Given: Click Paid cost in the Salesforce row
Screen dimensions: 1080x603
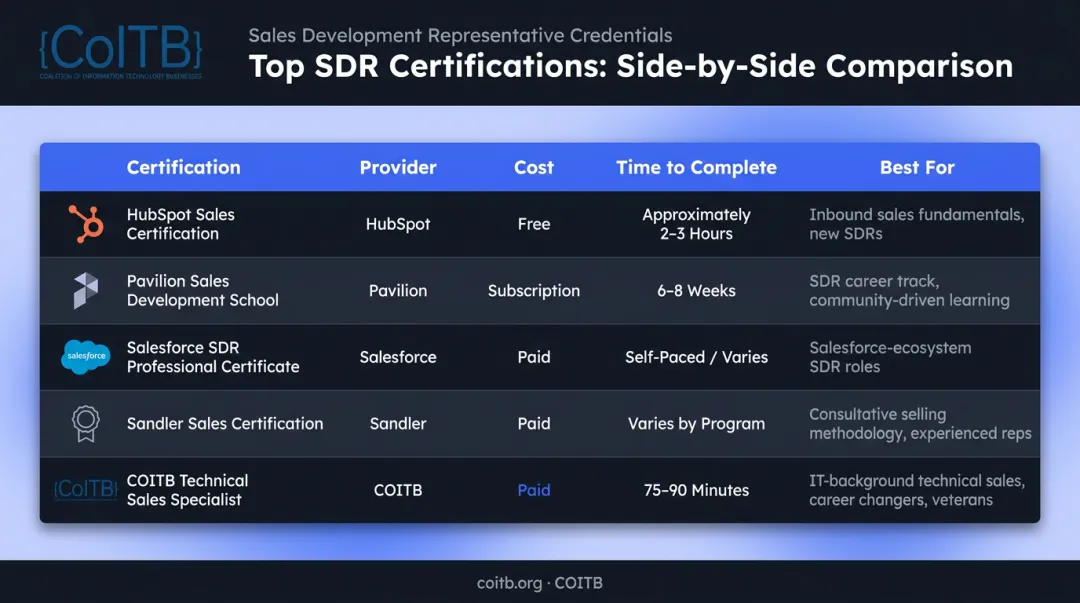Looking at the screenshot, I should coord(534,357).
